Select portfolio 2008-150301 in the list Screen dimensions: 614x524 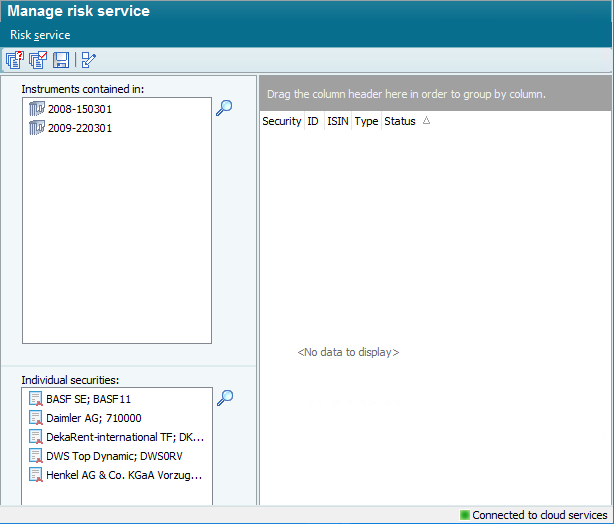[79, 109]
